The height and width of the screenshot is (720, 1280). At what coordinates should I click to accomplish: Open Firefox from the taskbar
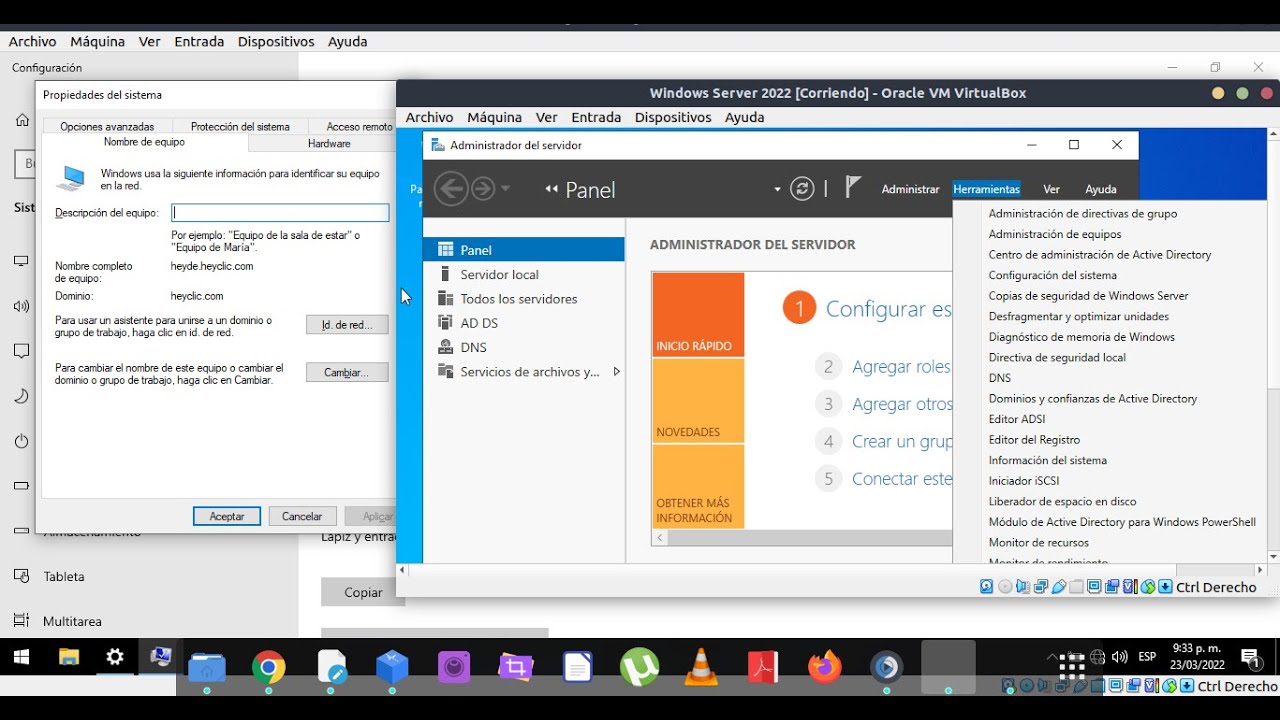coord(825,666)
